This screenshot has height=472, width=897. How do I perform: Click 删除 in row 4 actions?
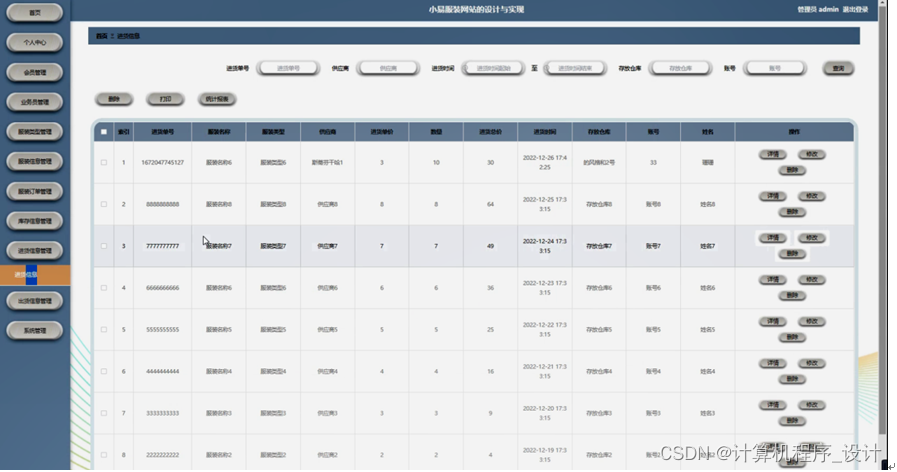[792, 296]
